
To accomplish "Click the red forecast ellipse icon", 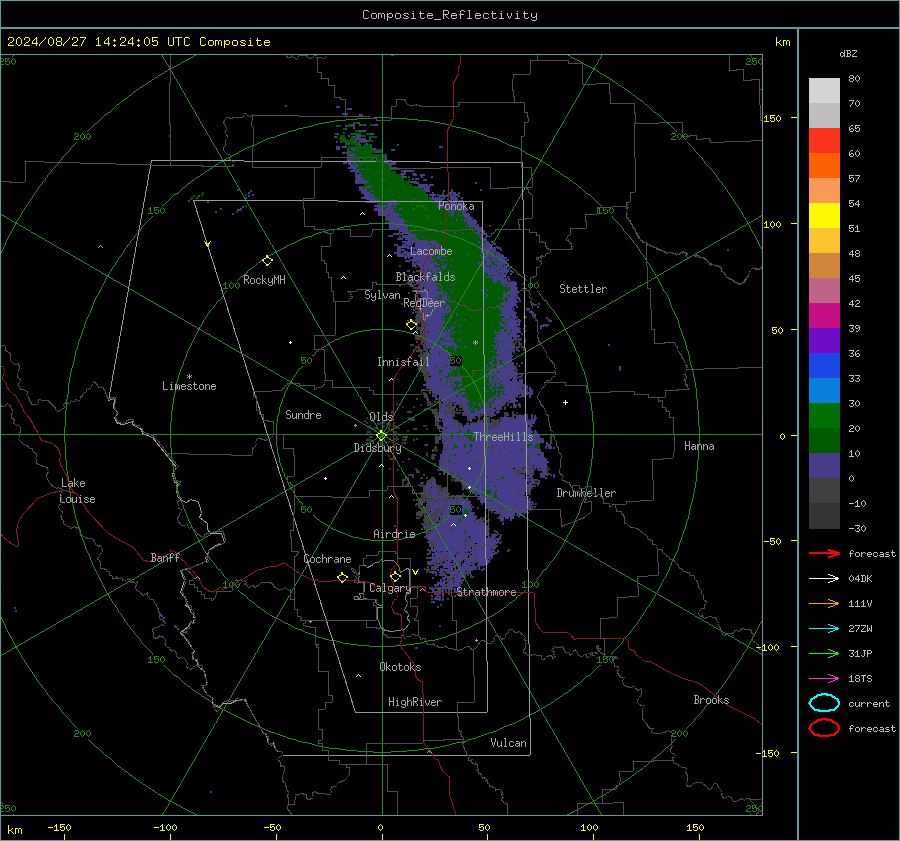I will [824, 728].
